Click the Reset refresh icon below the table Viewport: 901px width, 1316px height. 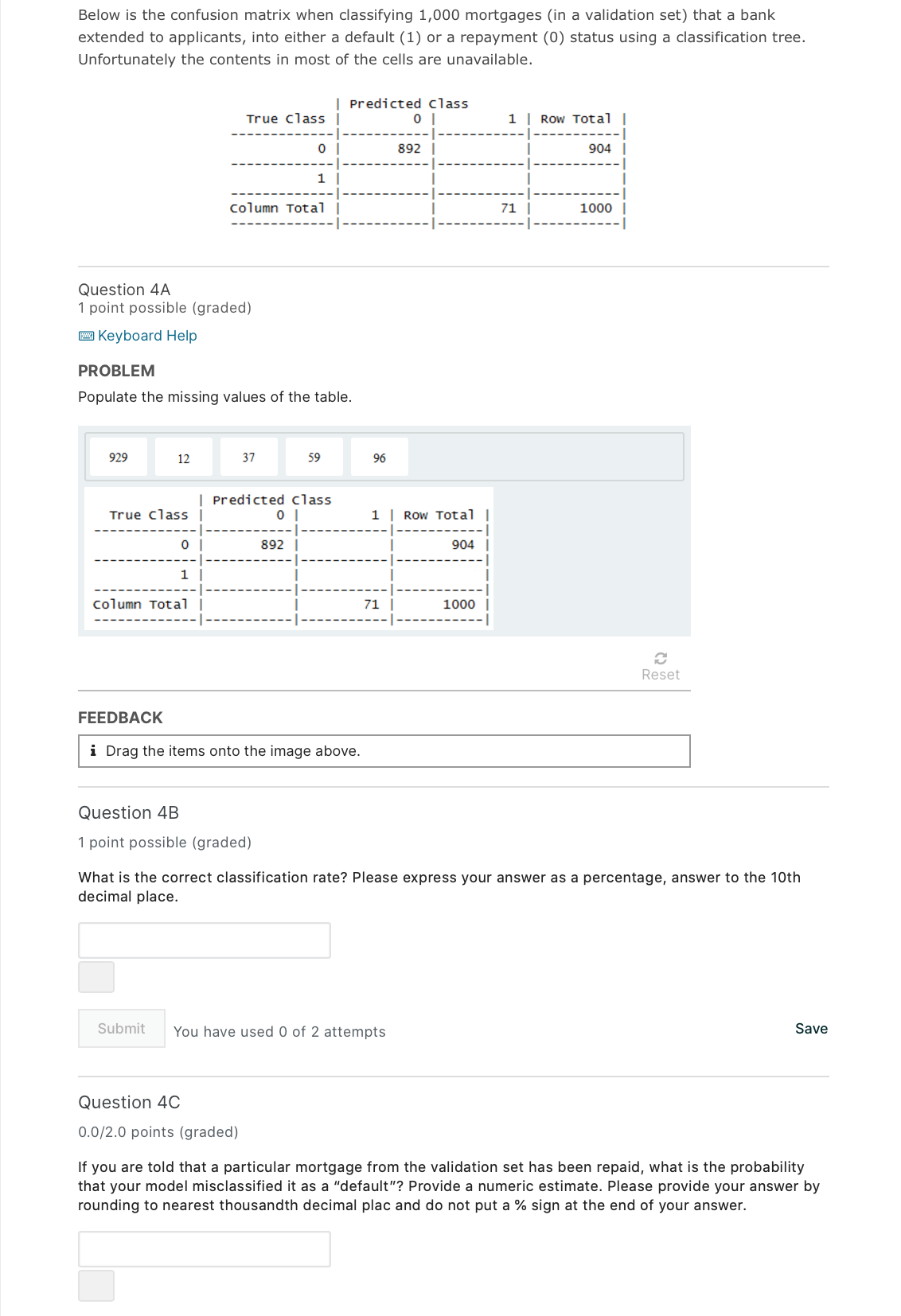click(x=661, y=659)
